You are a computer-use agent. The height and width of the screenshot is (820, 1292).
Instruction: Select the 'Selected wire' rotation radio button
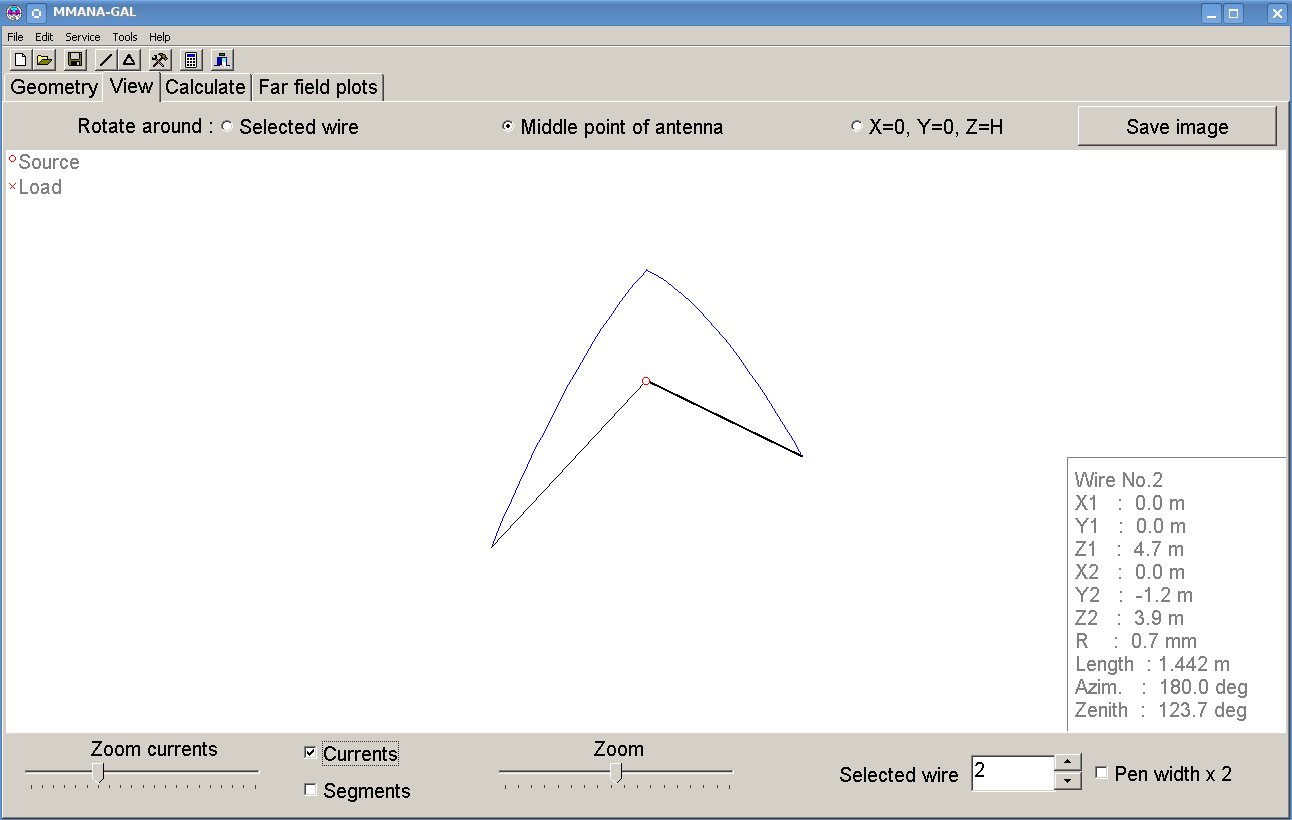(x=226, y=127)
